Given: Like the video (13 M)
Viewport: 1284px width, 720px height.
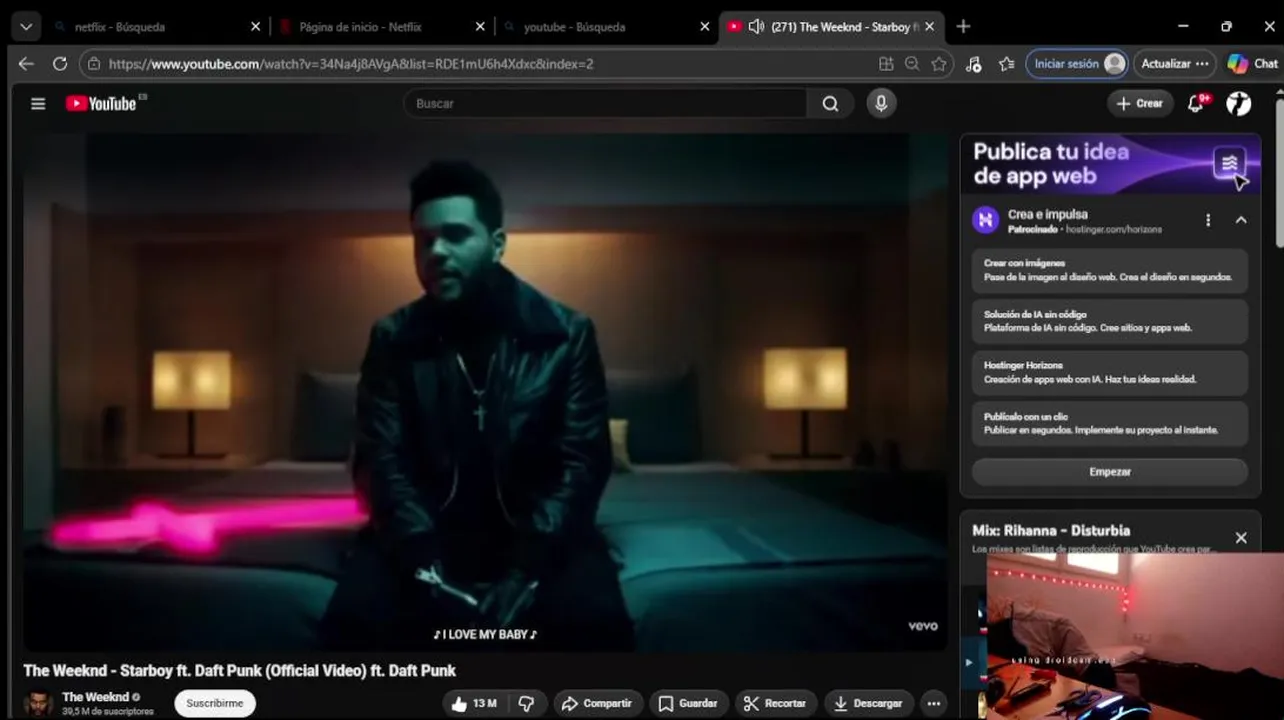Looking at the screenshot, I should [x=474, y=703].
